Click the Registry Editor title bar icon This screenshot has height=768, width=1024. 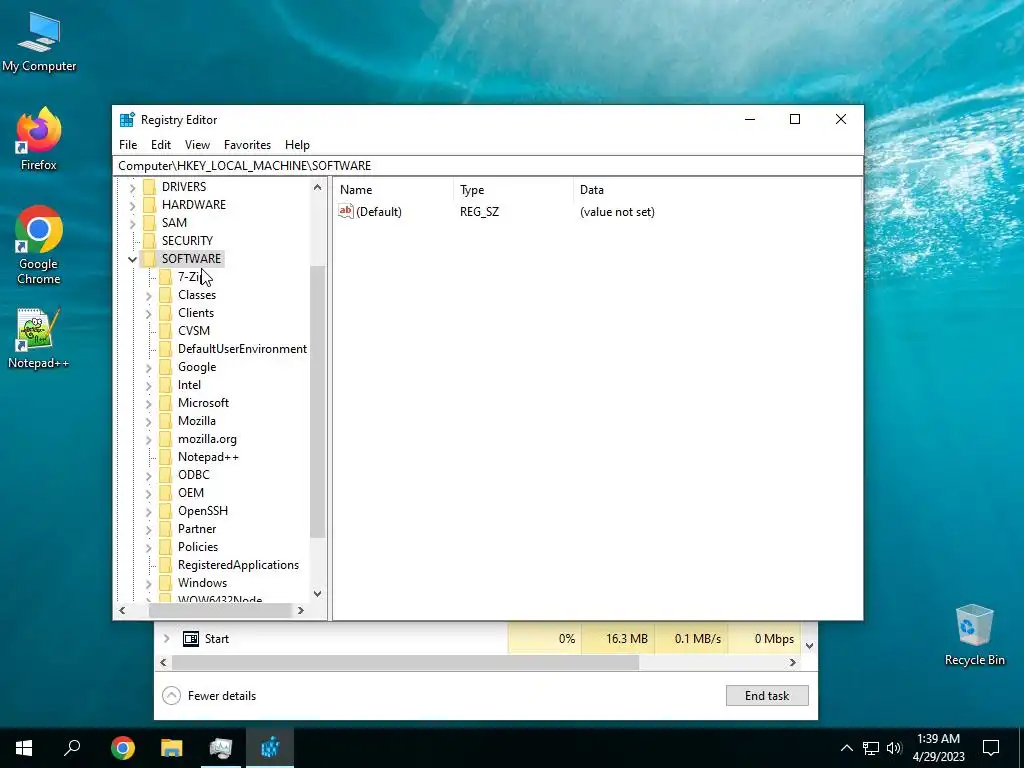[127, 120]
